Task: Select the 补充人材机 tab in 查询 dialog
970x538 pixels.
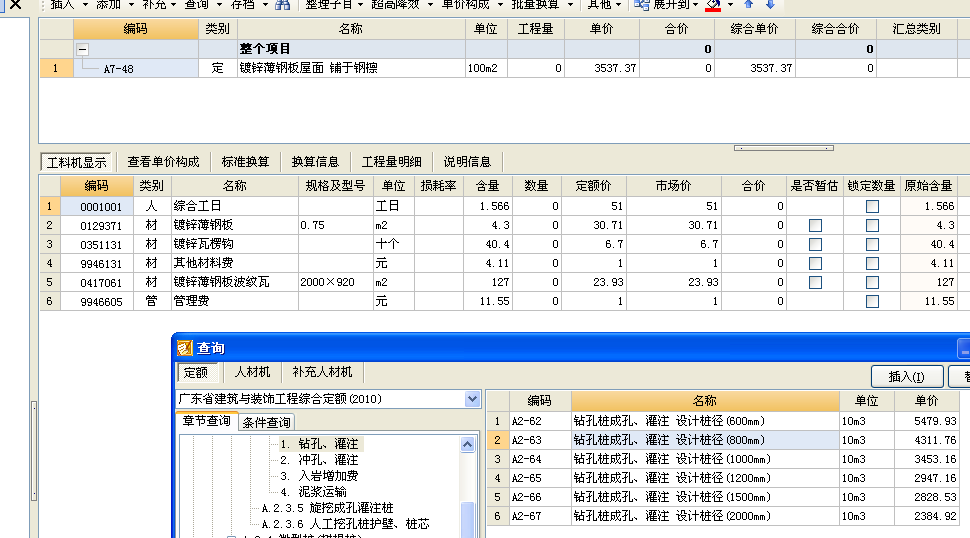Action: tap(322, 372)
